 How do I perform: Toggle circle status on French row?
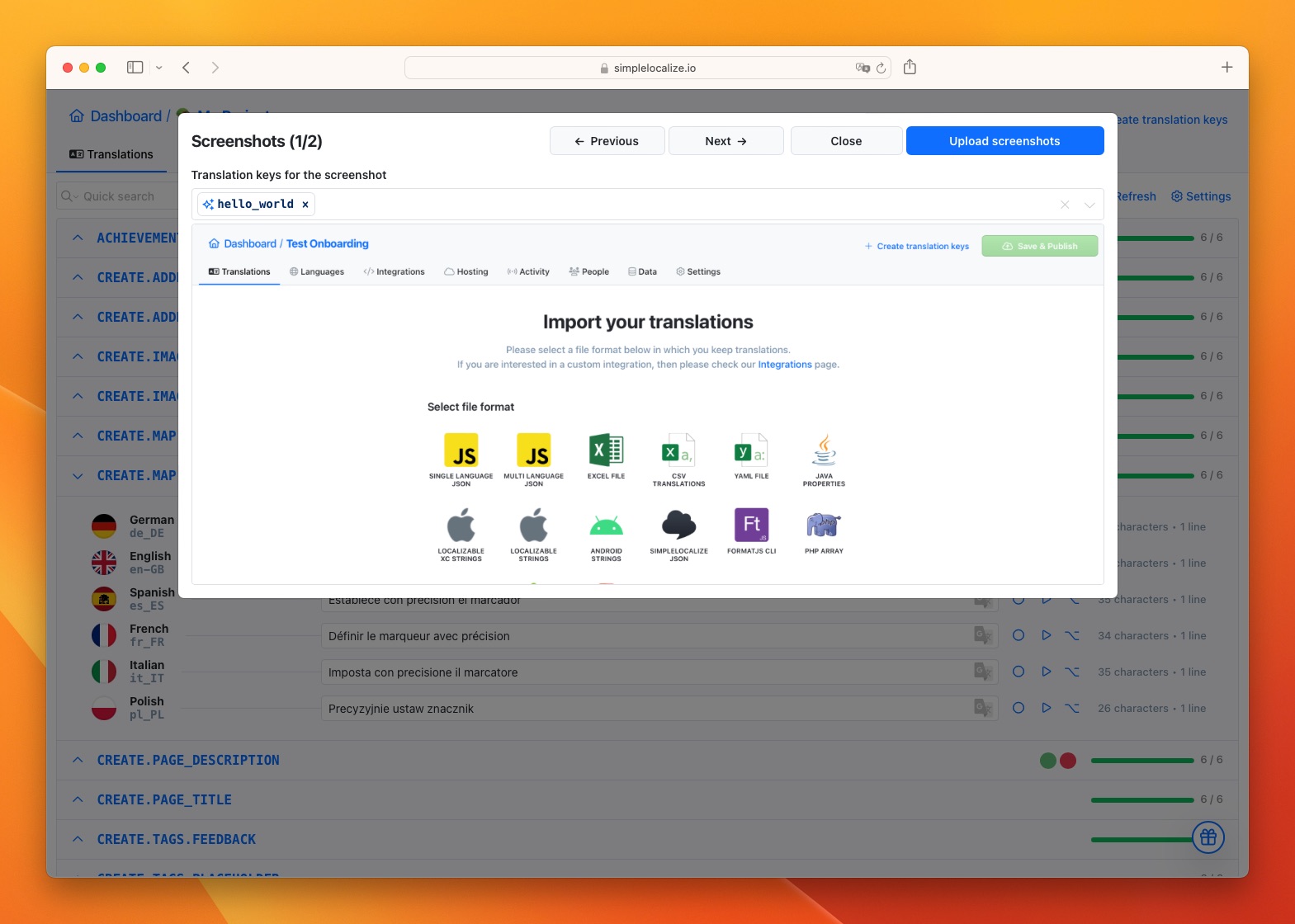tap(1019, 635)
